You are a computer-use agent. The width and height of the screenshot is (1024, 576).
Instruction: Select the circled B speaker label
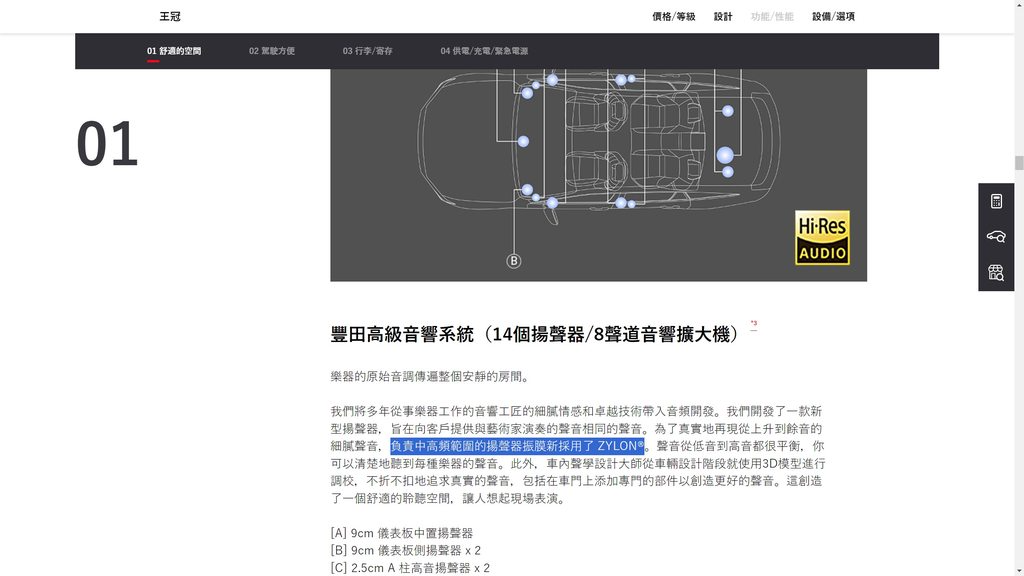click(514, 261)
